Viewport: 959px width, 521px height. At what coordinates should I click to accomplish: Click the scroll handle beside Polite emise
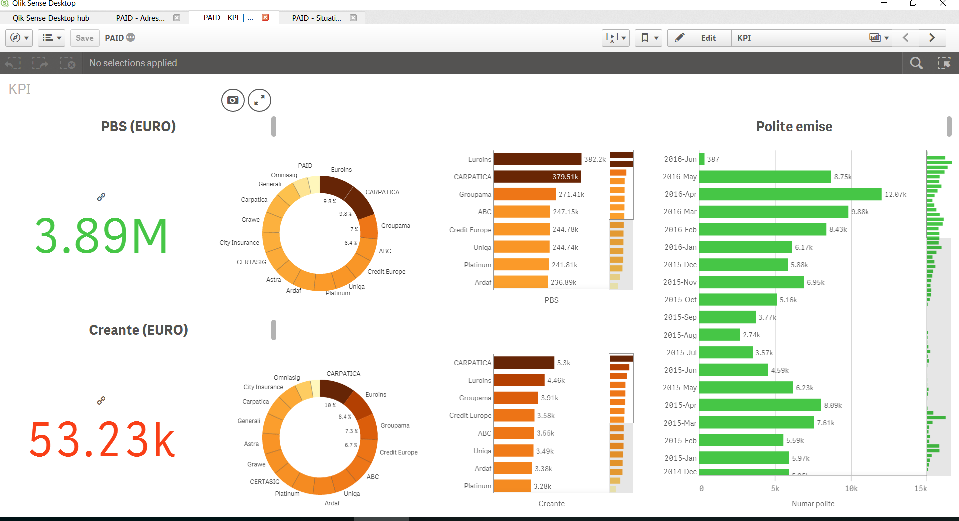click(949, 126)
